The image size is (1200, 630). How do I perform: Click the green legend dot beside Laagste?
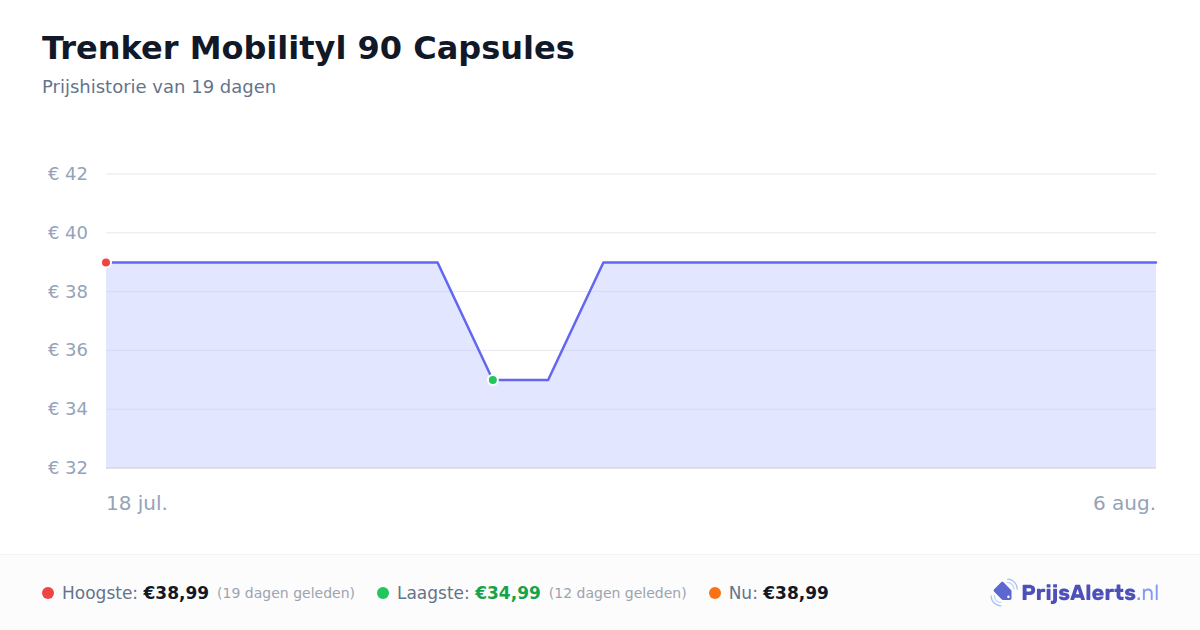click(x=383, y=593)
